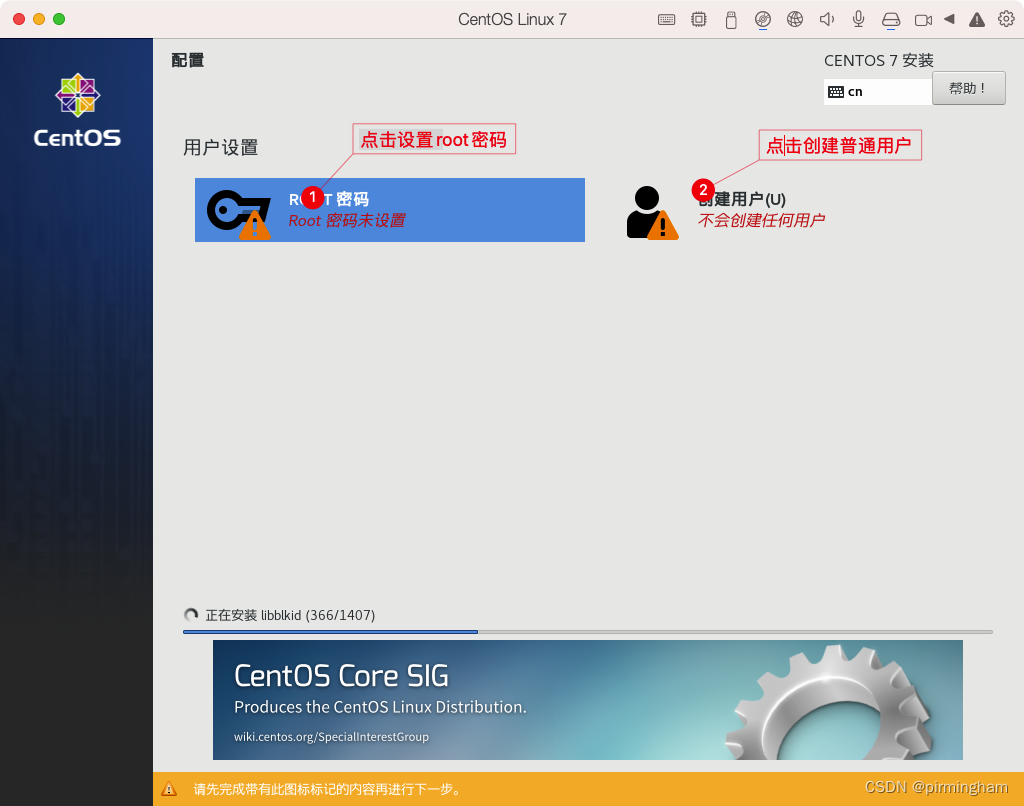Click the 'Root 密码未设置' status text
Viewport: 1024px width, 806px height.
(x=347, y=221)
